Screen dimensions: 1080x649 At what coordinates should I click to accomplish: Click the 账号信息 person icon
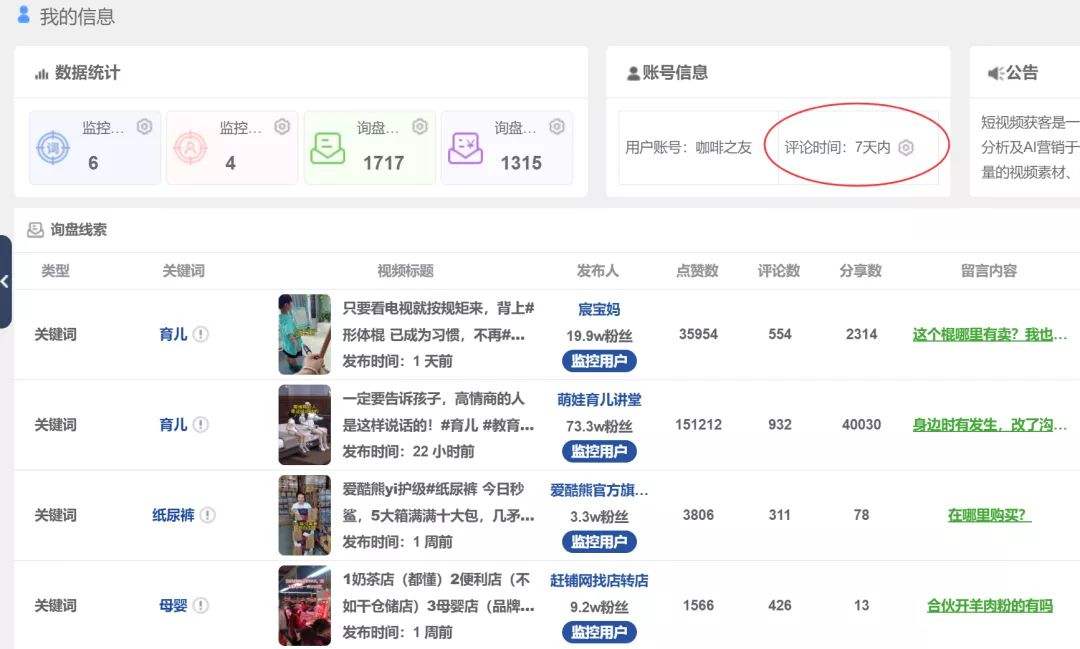click(x=633, y=73)
